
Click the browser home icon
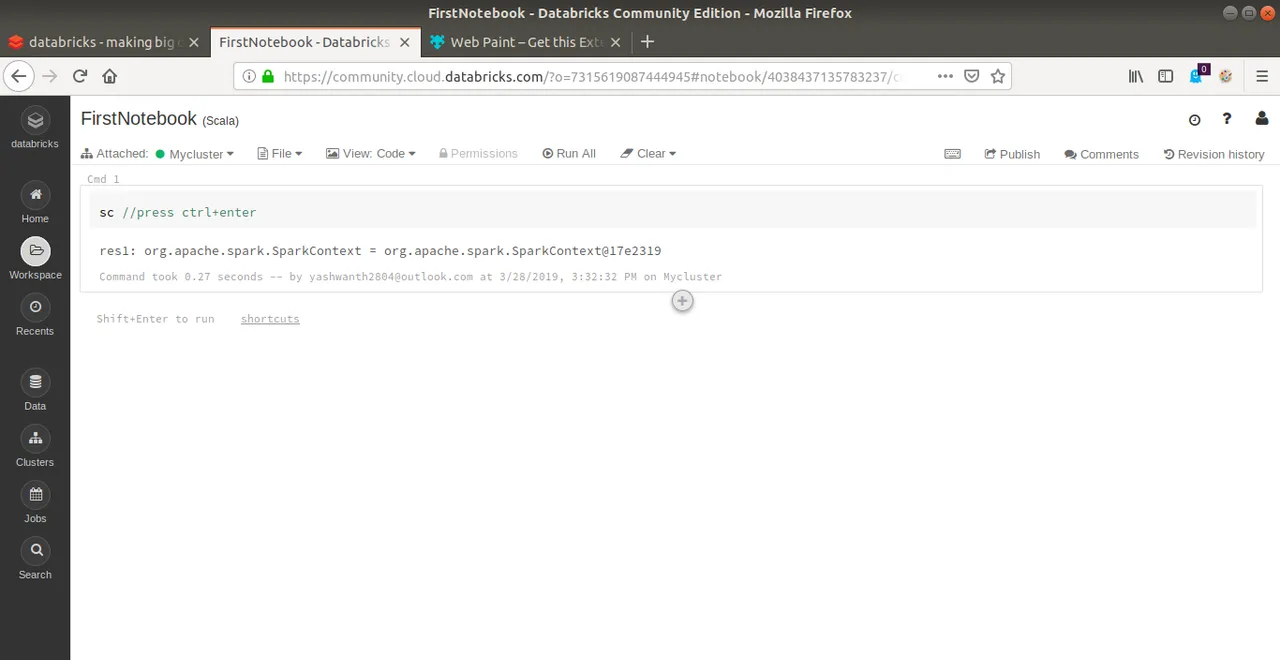(x=110, y=76)
